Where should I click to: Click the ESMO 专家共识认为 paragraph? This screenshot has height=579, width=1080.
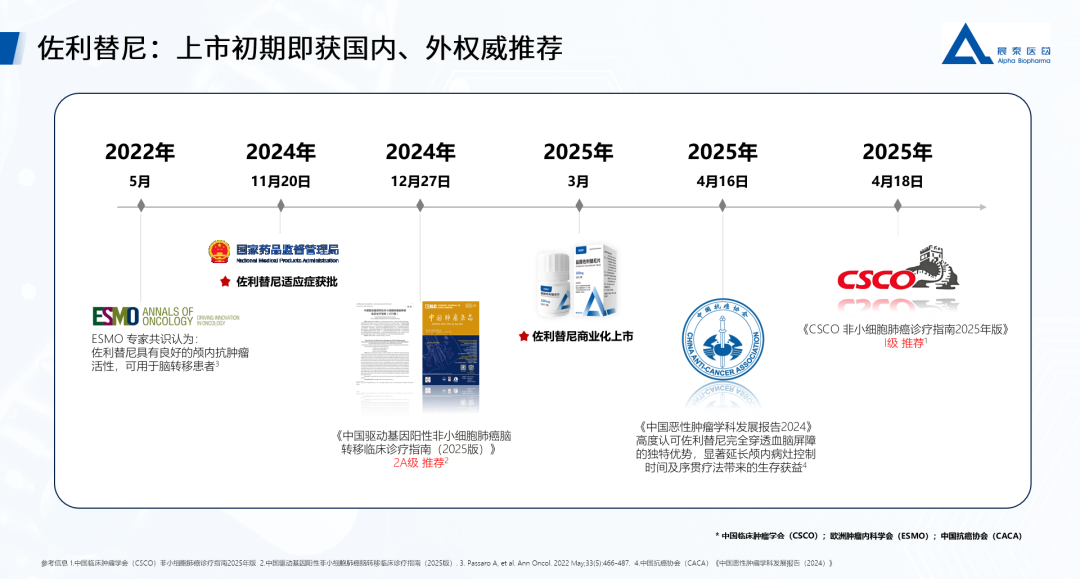[170, 352]
